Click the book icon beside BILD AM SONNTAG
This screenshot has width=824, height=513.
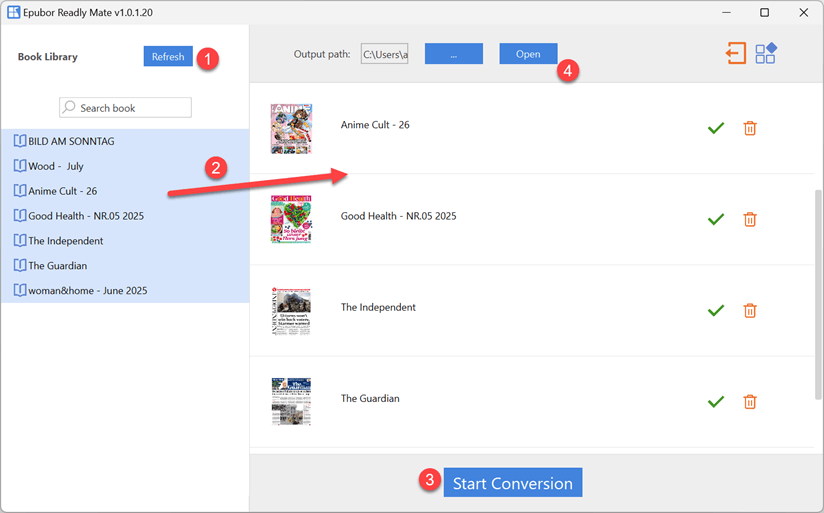[20, 141]
